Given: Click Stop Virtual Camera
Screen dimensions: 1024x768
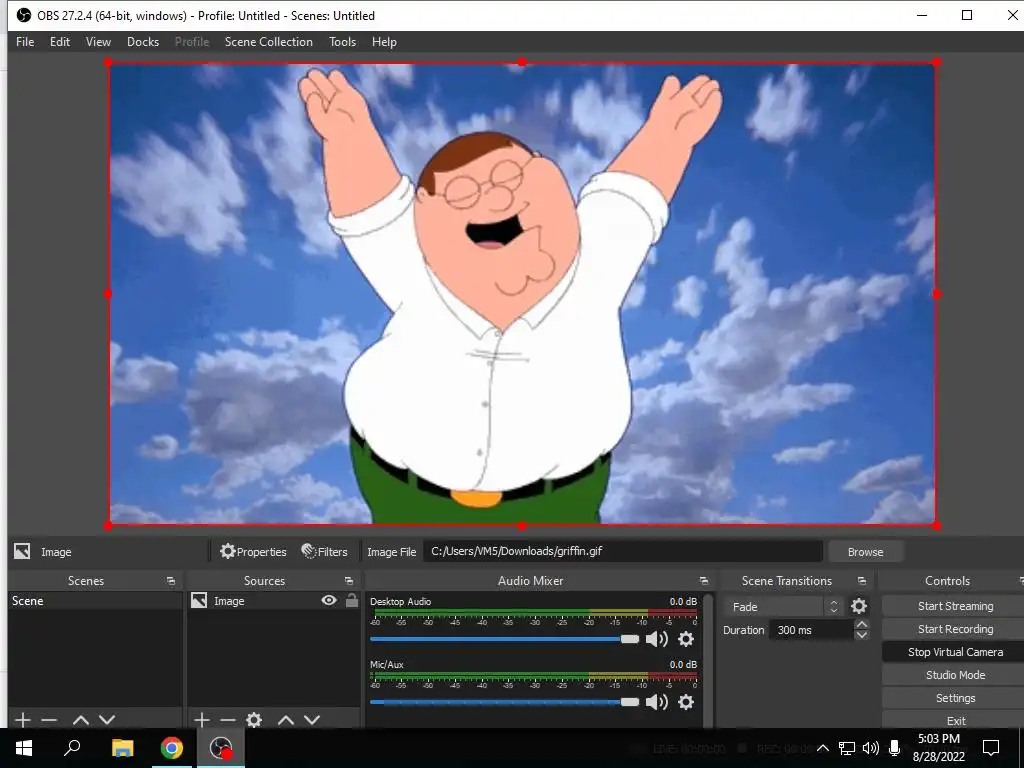Looking at the screenshot, I should click(955, 652).
